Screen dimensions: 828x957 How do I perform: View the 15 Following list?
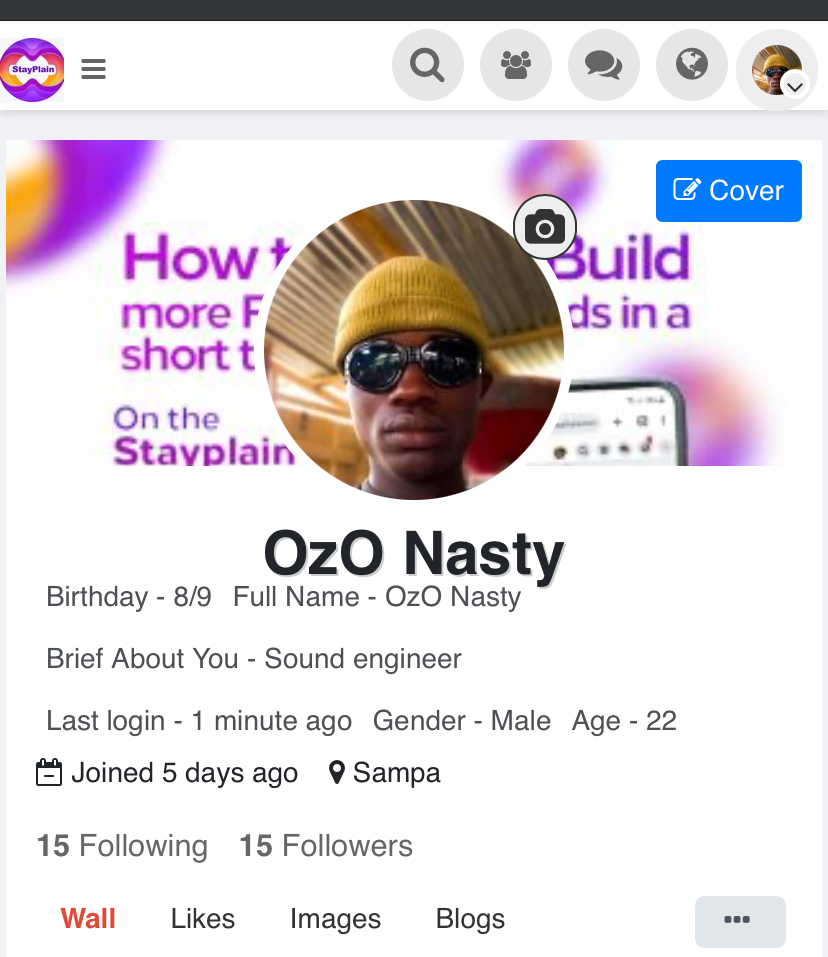[x=122, y=846]
